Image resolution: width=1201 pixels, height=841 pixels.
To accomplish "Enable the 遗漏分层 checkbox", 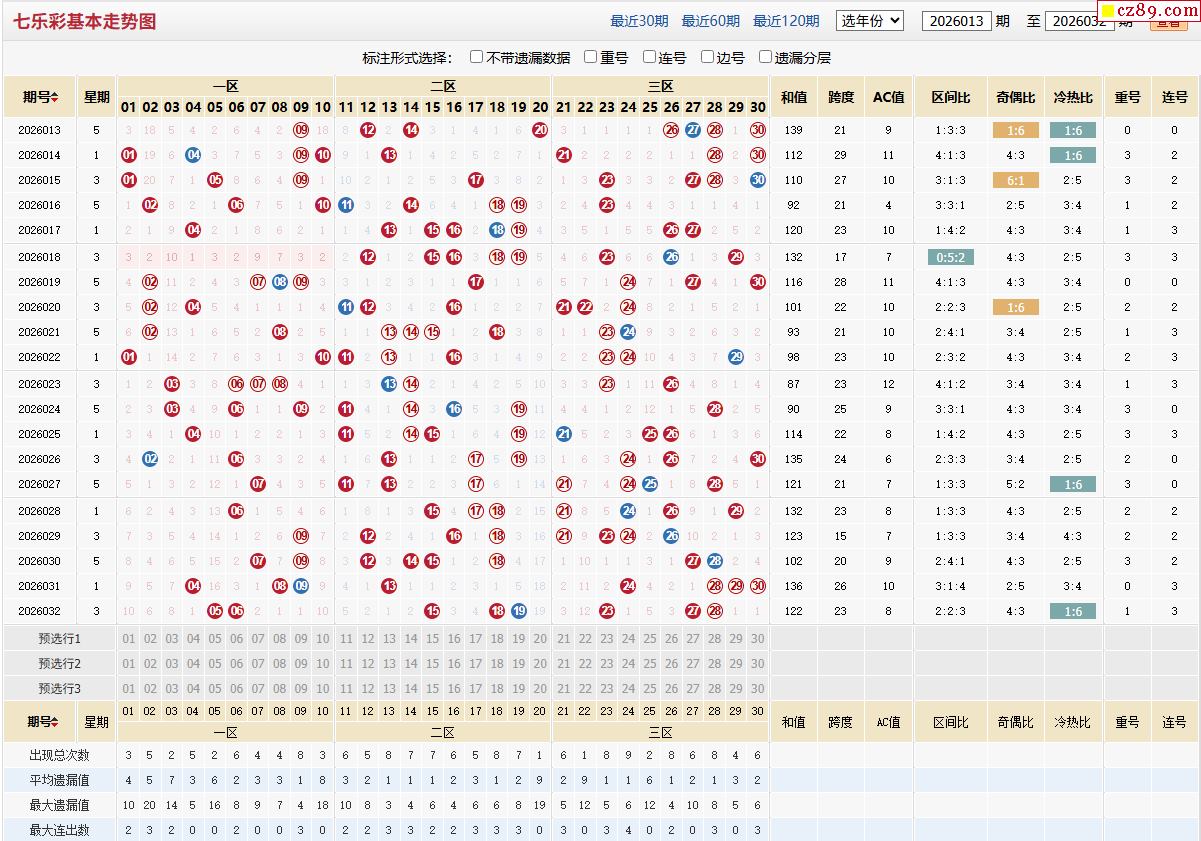I will [766, 57].
